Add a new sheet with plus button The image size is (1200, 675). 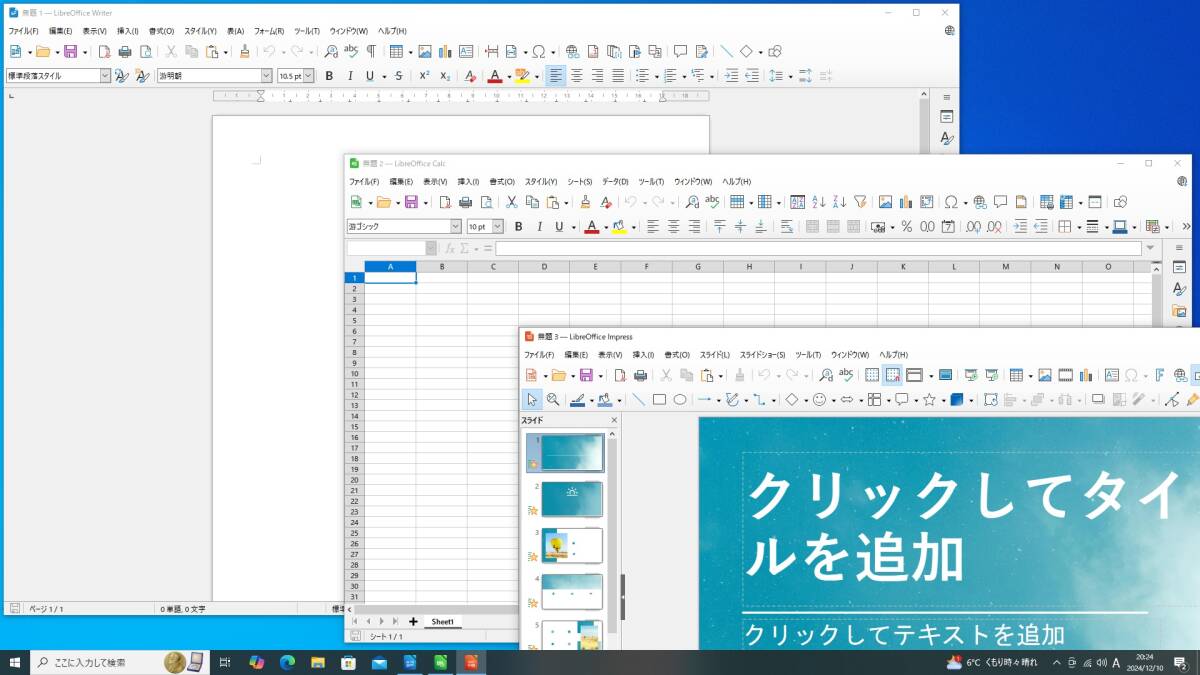[x=413, y=622]
